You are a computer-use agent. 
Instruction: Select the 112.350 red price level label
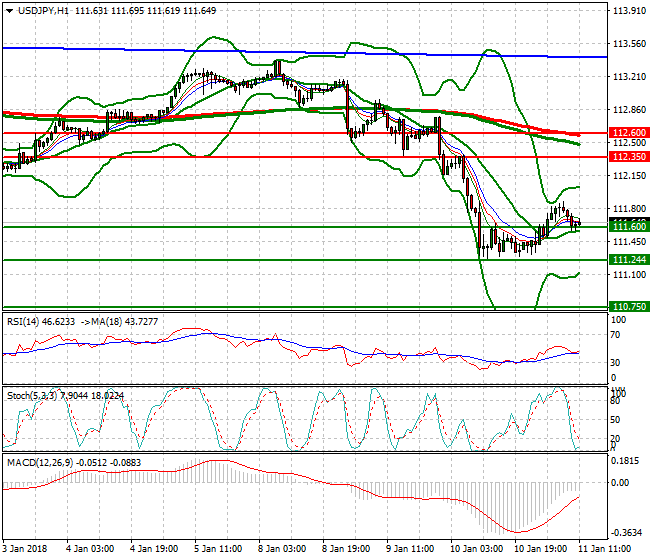[x=629, y=157]
